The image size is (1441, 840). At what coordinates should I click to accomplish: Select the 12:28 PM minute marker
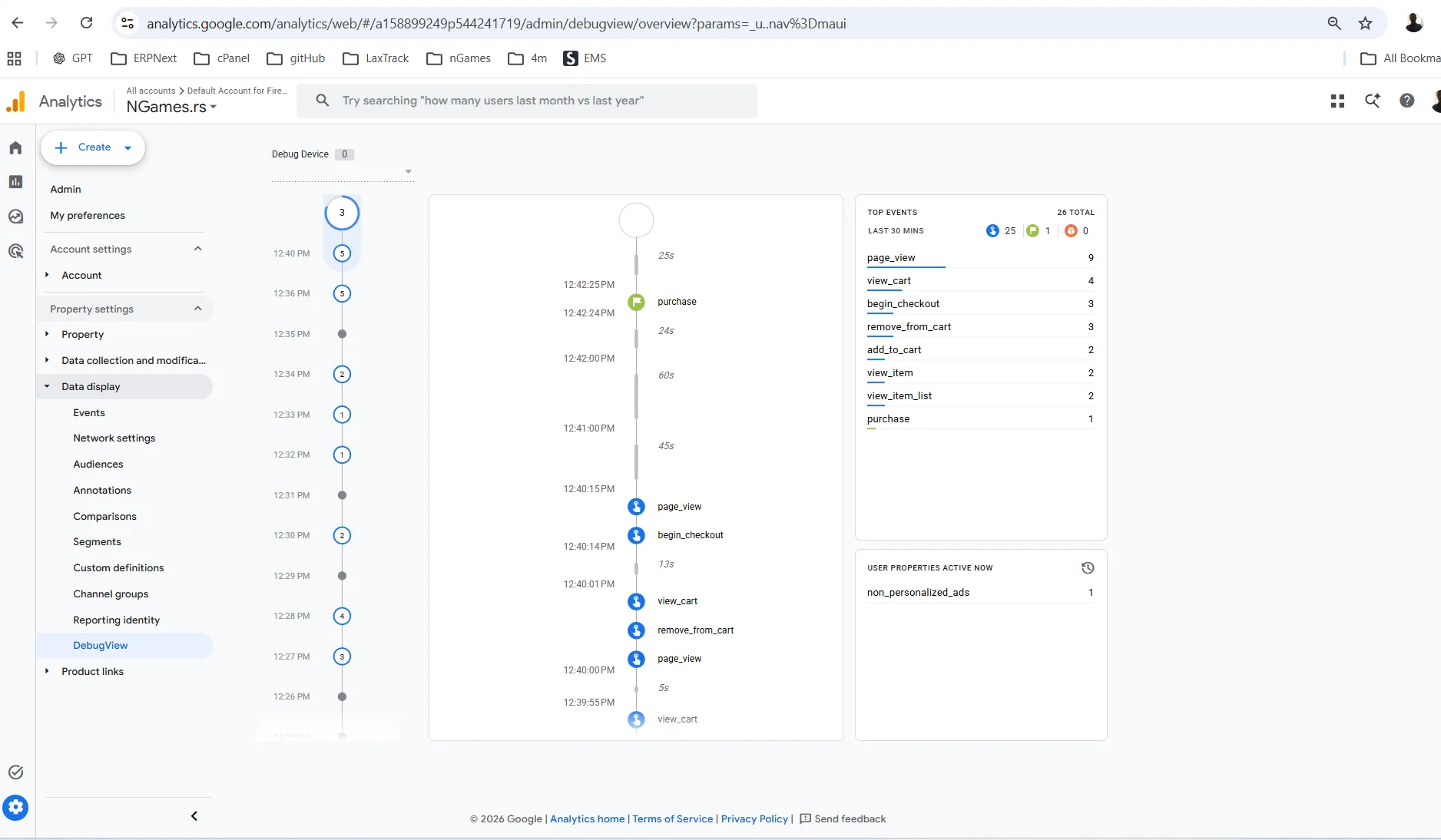[x=342, y=616]
